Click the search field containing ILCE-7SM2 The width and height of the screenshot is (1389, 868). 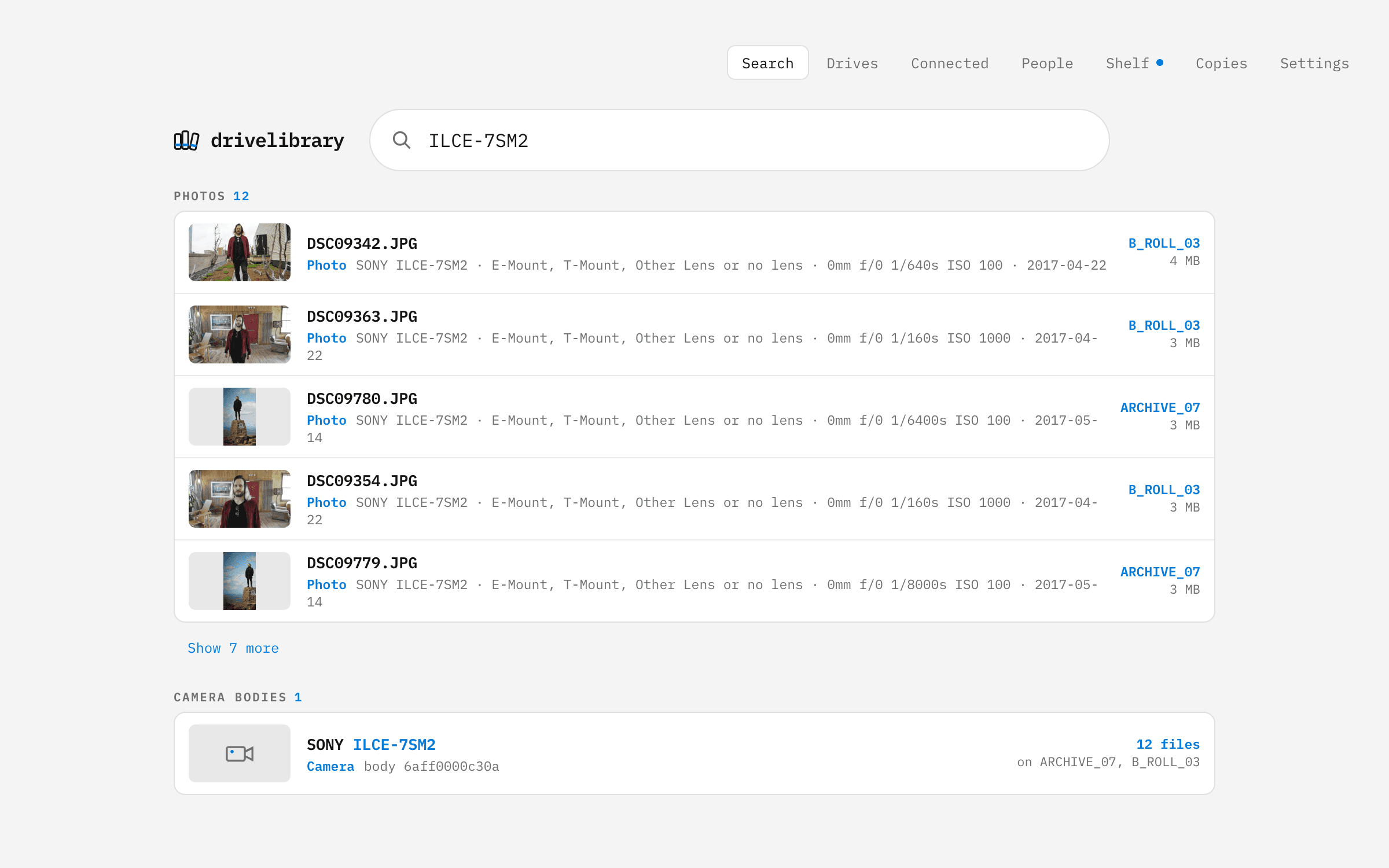click(x=739, y=140)
